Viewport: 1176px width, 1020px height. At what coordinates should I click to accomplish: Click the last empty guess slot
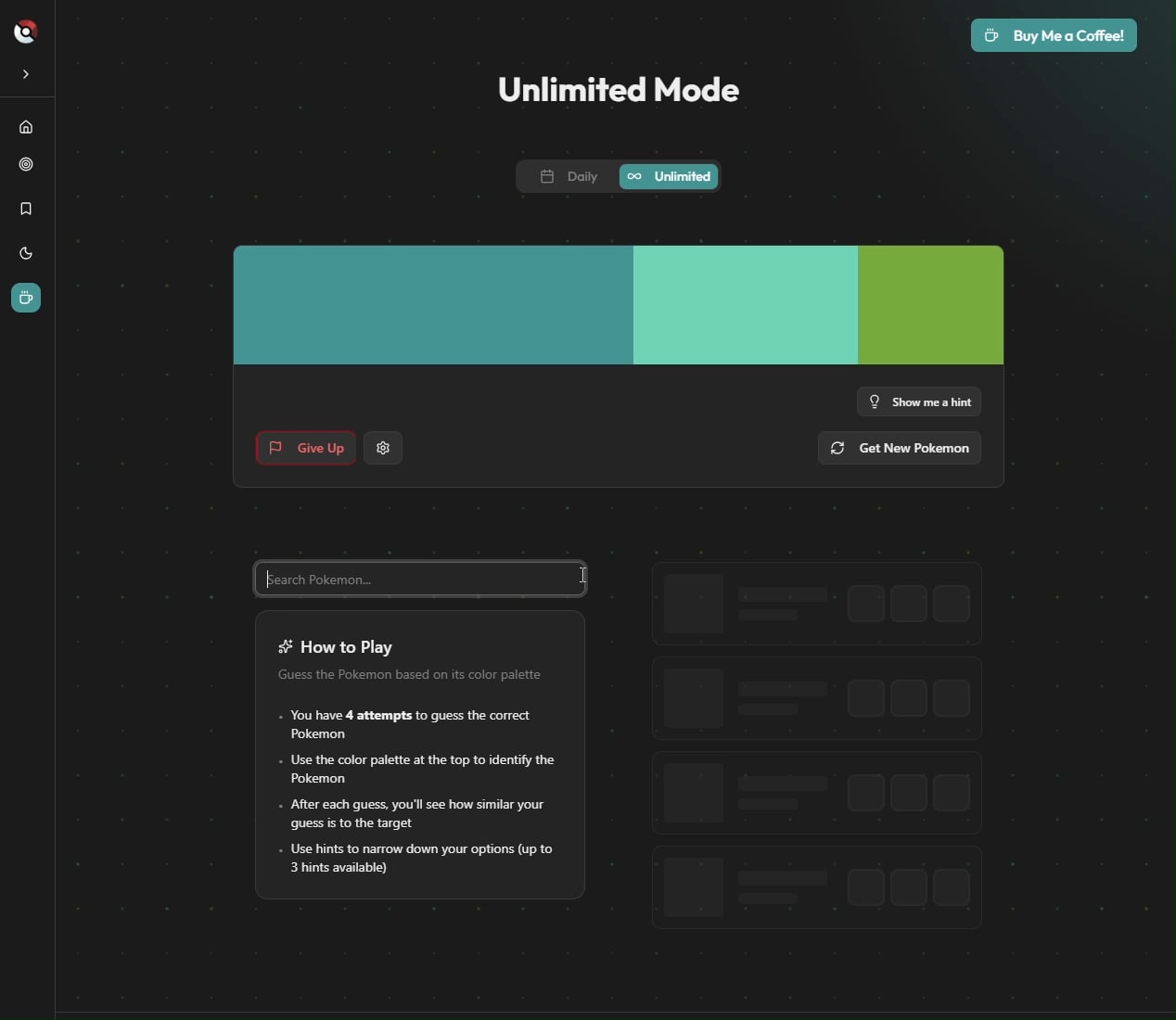pos(816,887)
